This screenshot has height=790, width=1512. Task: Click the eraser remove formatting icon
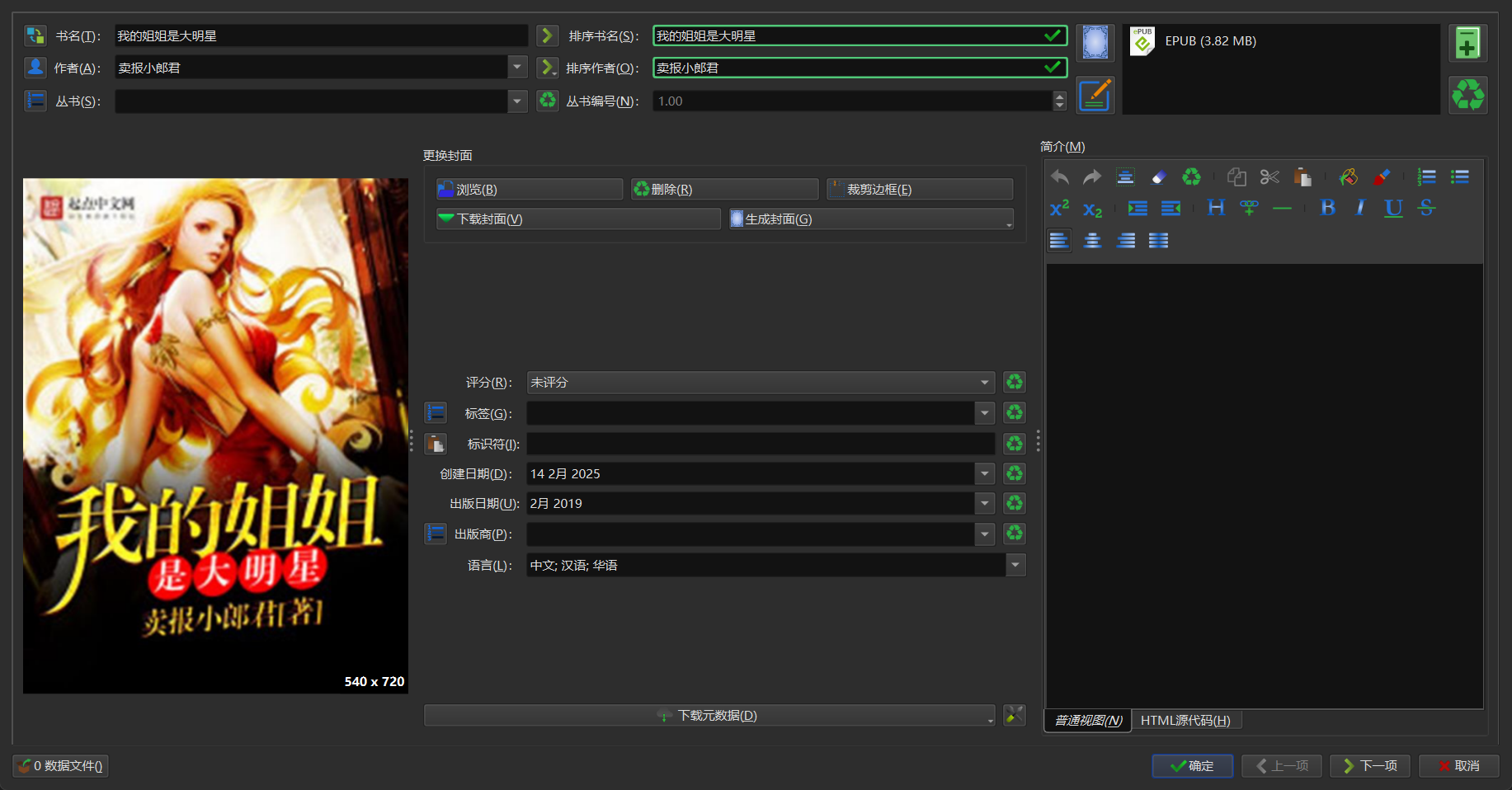point(1159,176)
